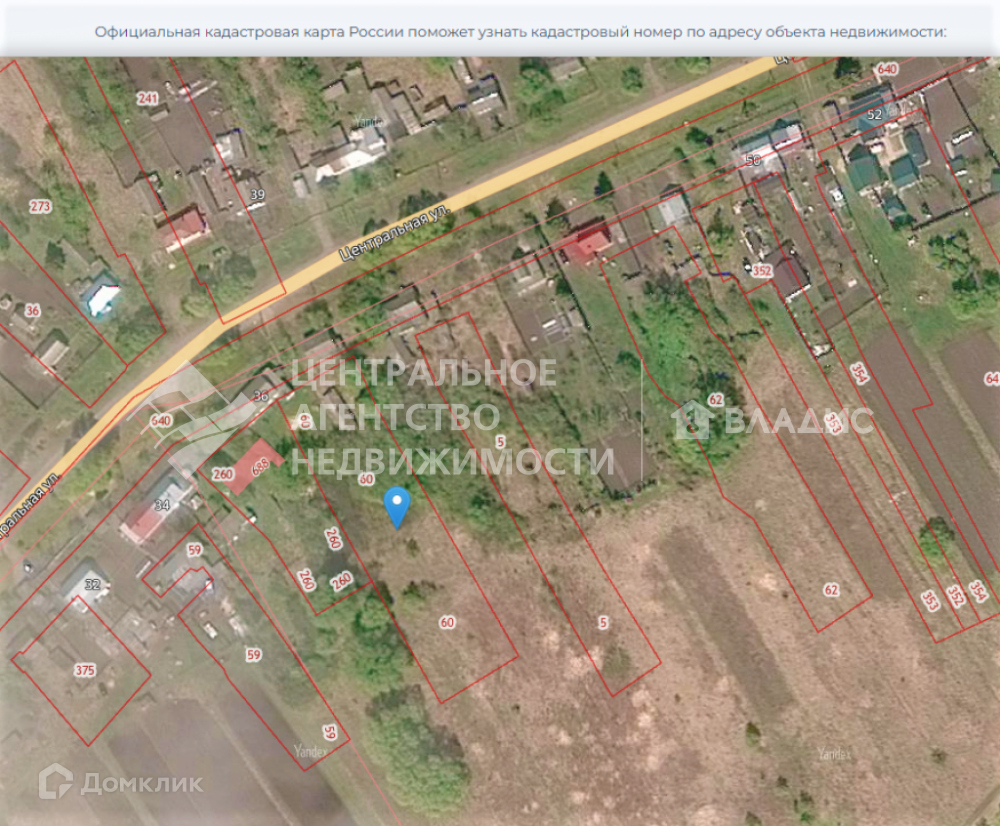
Task: Select parcel label 640 beside house 52
Action: coord(887,69)
